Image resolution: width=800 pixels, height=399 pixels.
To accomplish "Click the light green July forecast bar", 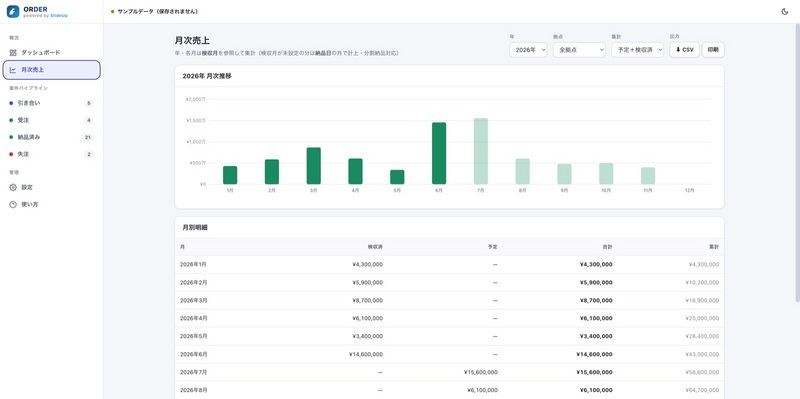I will pos(481,151).
